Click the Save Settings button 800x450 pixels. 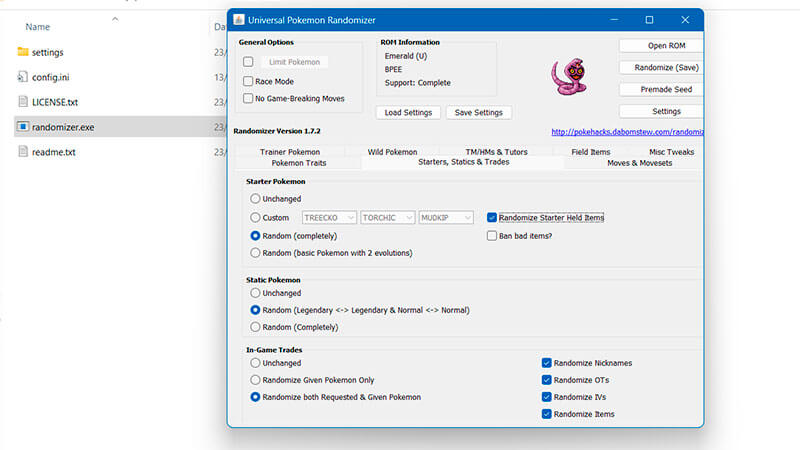click(479, 112)
